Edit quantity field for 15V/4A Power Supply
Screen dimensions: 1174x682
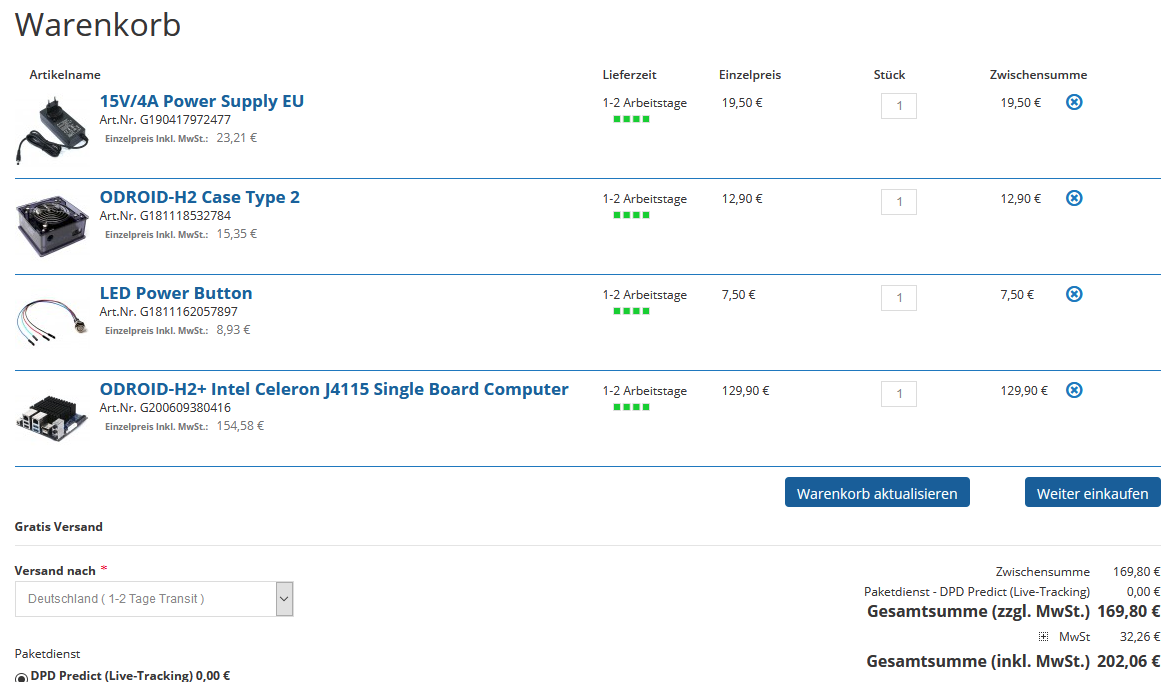click(898, 106)
